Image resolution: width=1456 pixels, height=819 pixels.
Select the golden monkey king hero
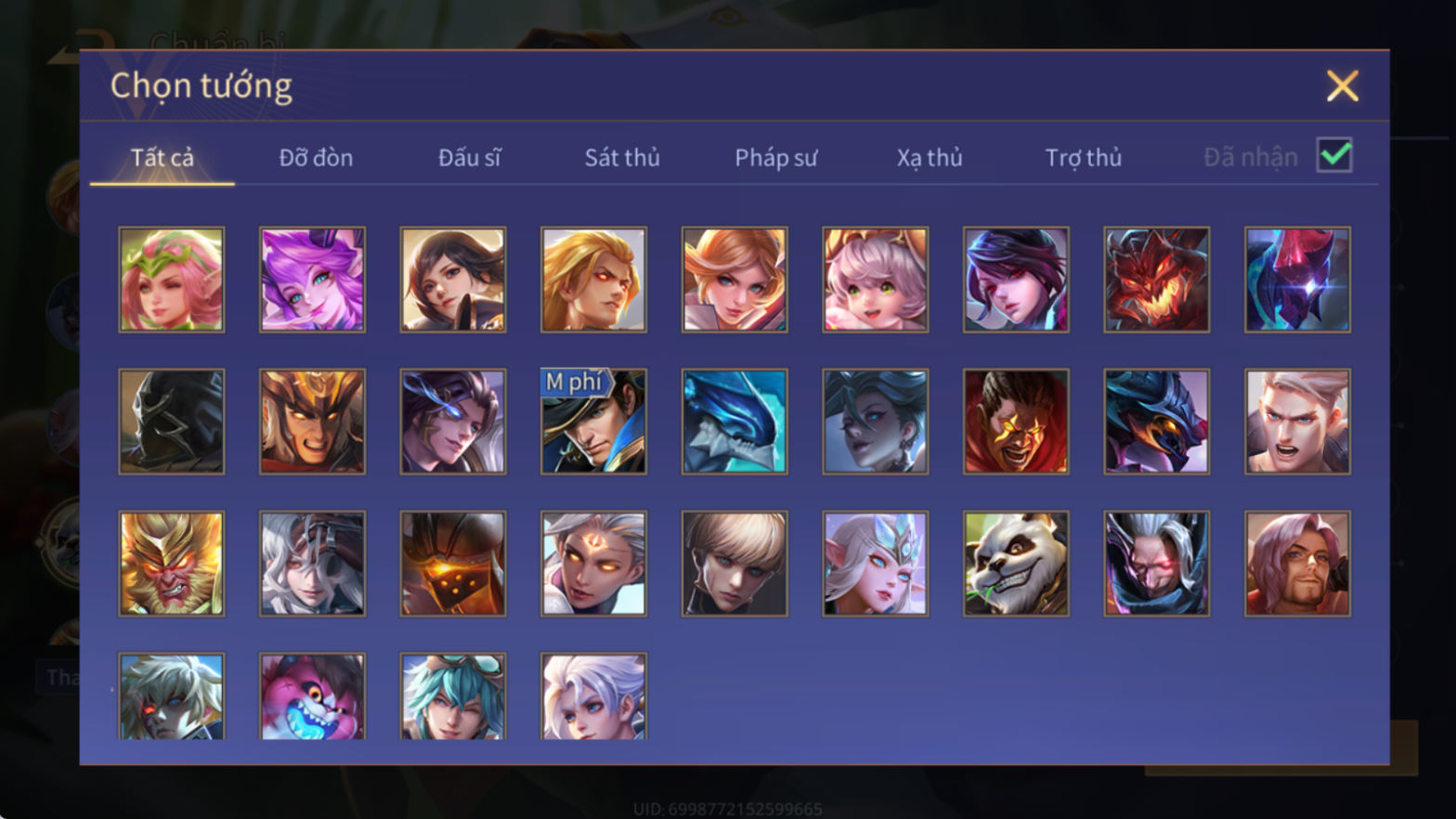click(172, 564)
